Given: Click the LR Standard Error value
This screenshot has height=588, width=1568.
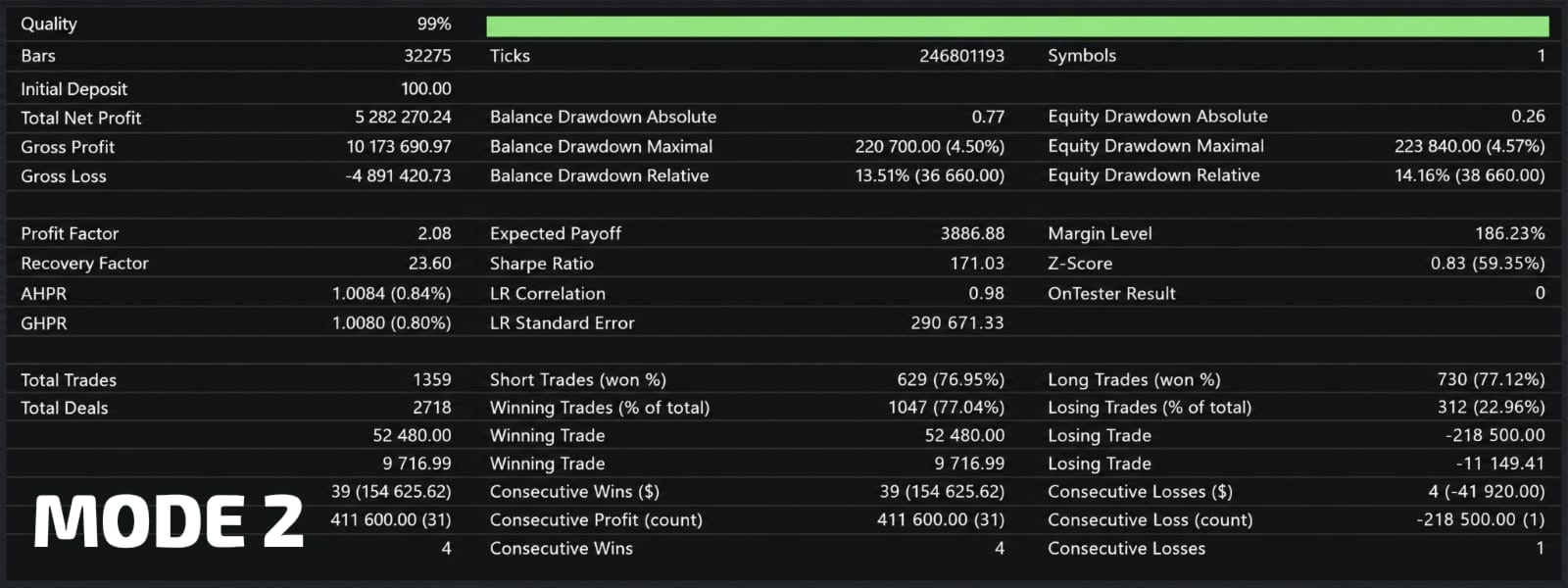Looking at the screenshot, I should [957, 322].
